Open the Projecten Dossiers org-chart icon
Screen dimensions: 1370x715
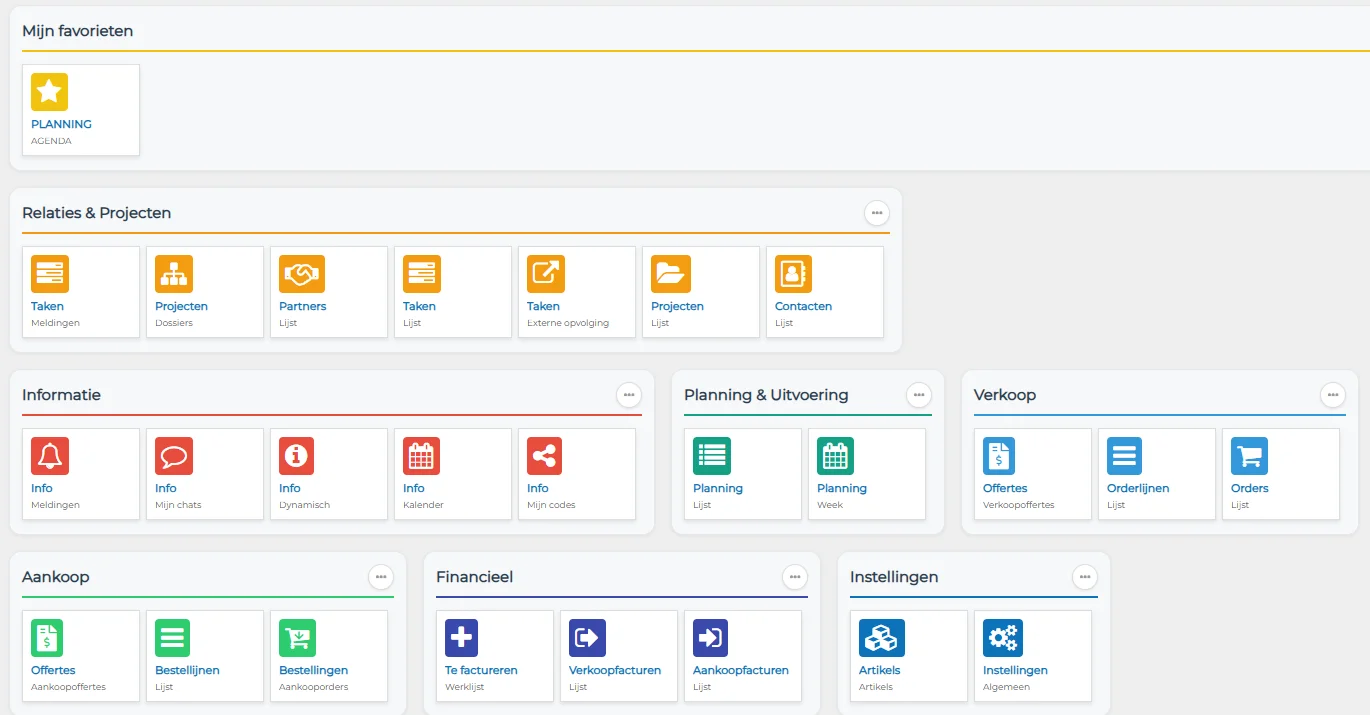174,274
